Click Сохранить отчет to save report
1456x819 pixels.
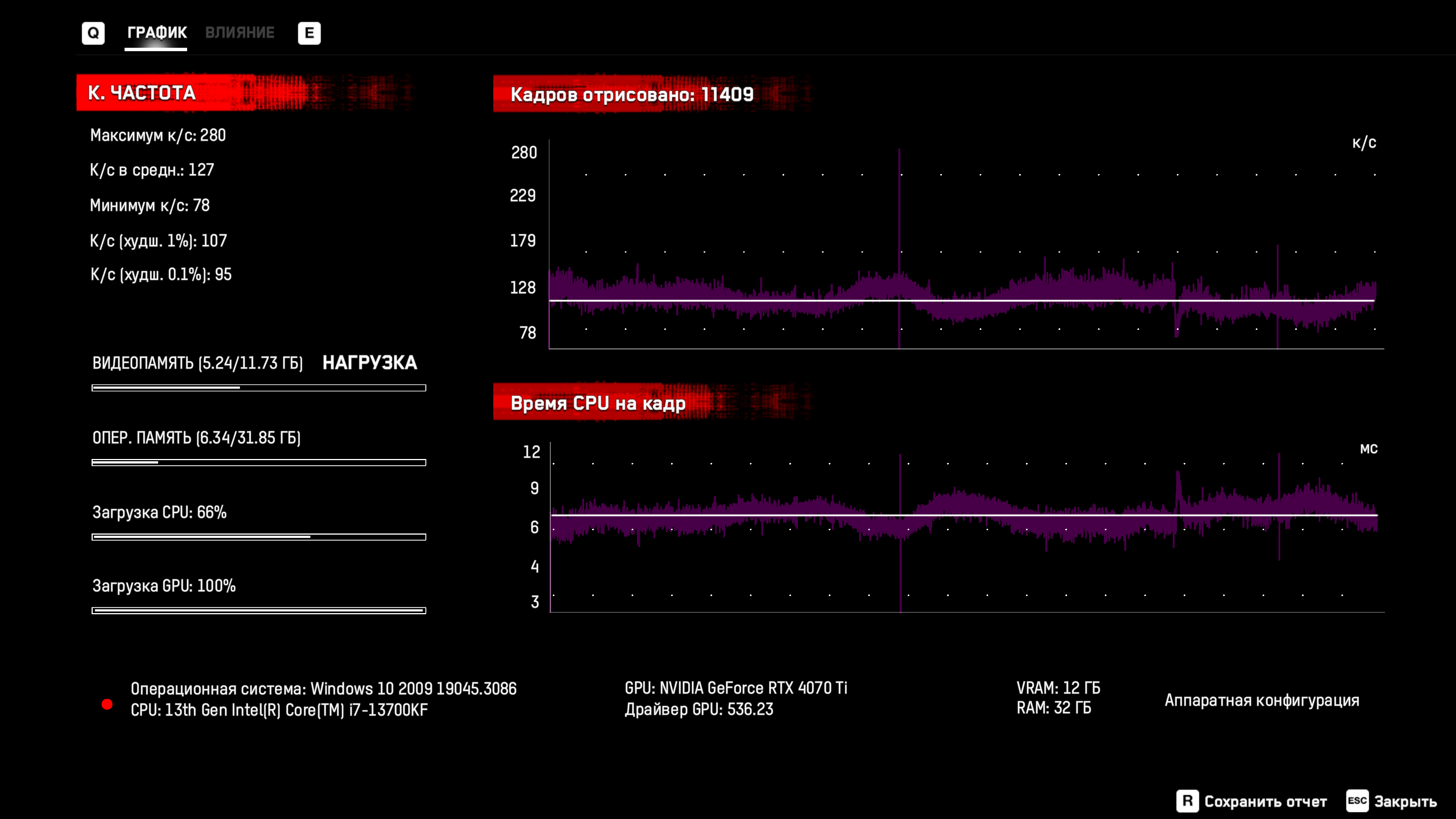1265,801
